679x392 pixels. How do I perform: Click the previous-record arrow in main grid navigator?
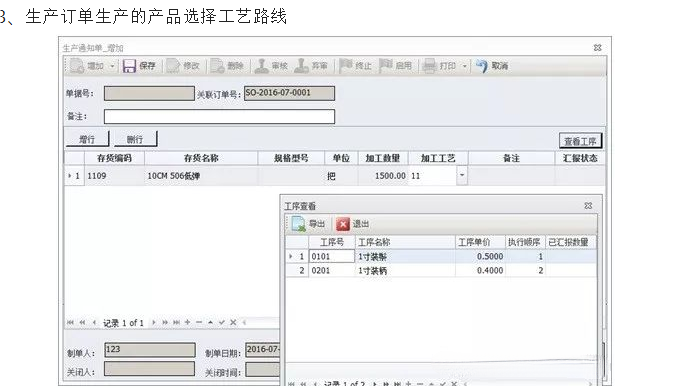[x=94, y=323]
